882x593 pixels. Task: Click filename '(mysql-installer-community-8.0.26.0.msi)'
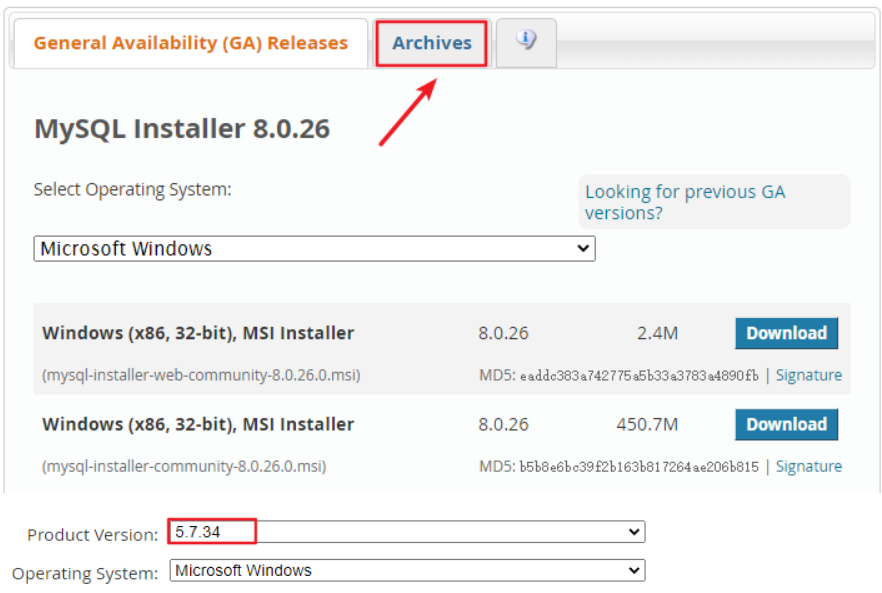click(184, 466)
